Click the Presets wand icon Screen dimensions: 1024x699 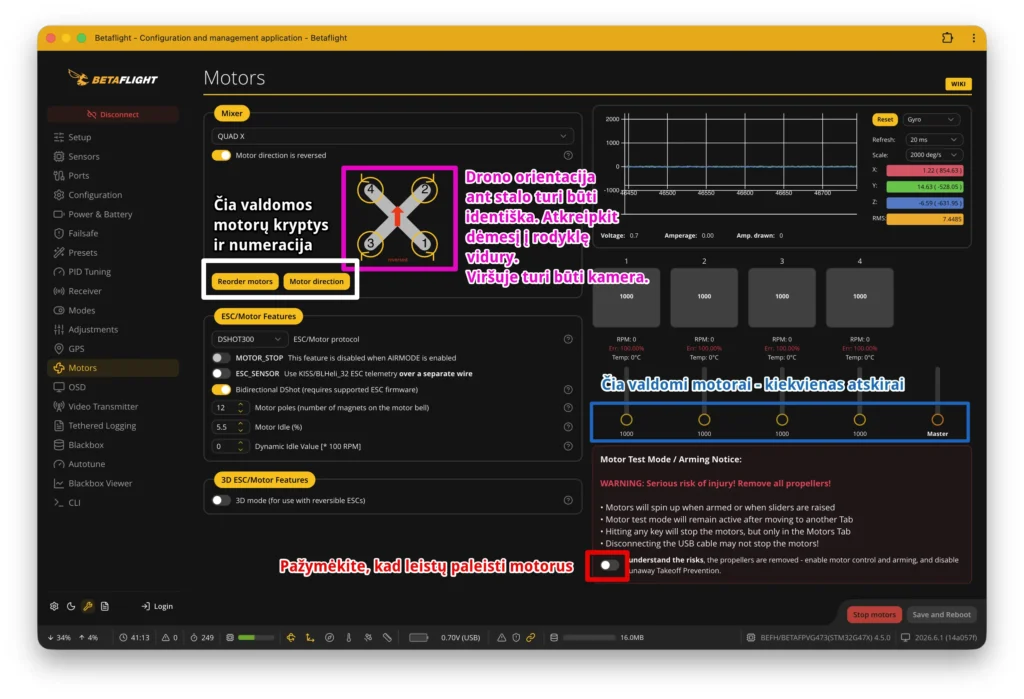(59, 252)
